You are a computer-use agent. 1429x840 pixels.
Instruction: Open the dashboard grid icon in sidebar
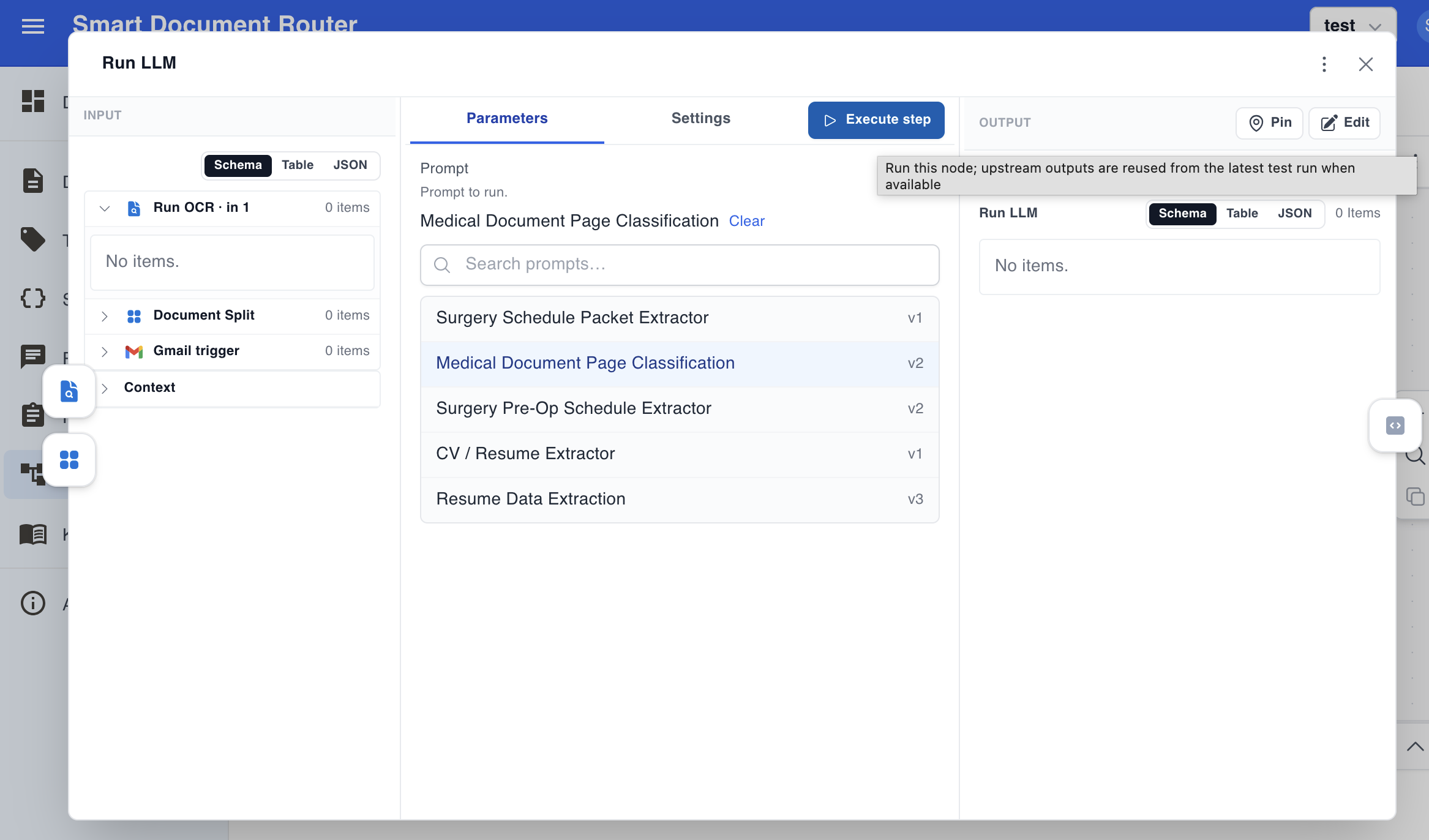coord(33,101)
